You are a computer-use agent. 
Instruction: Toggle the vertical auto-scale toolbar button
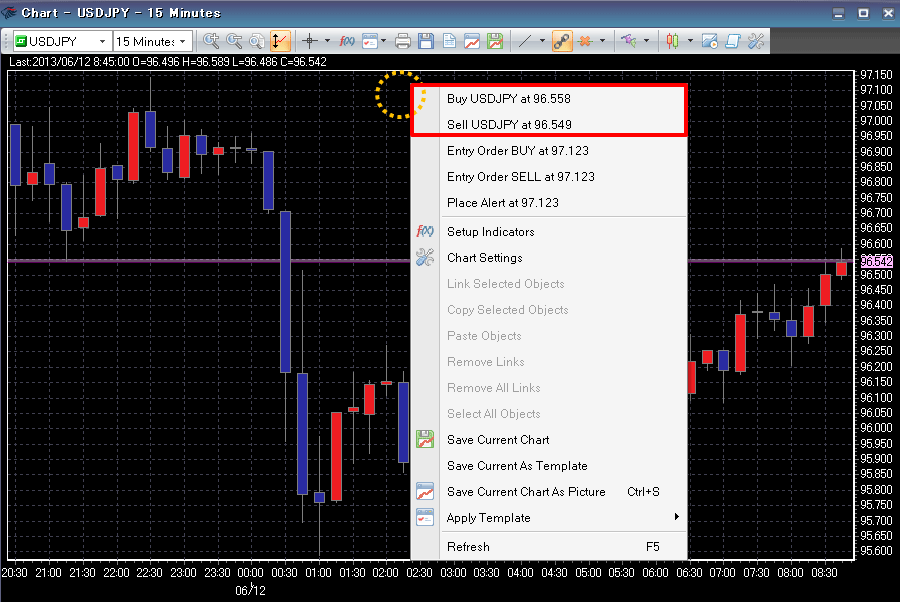pos(280,41)
